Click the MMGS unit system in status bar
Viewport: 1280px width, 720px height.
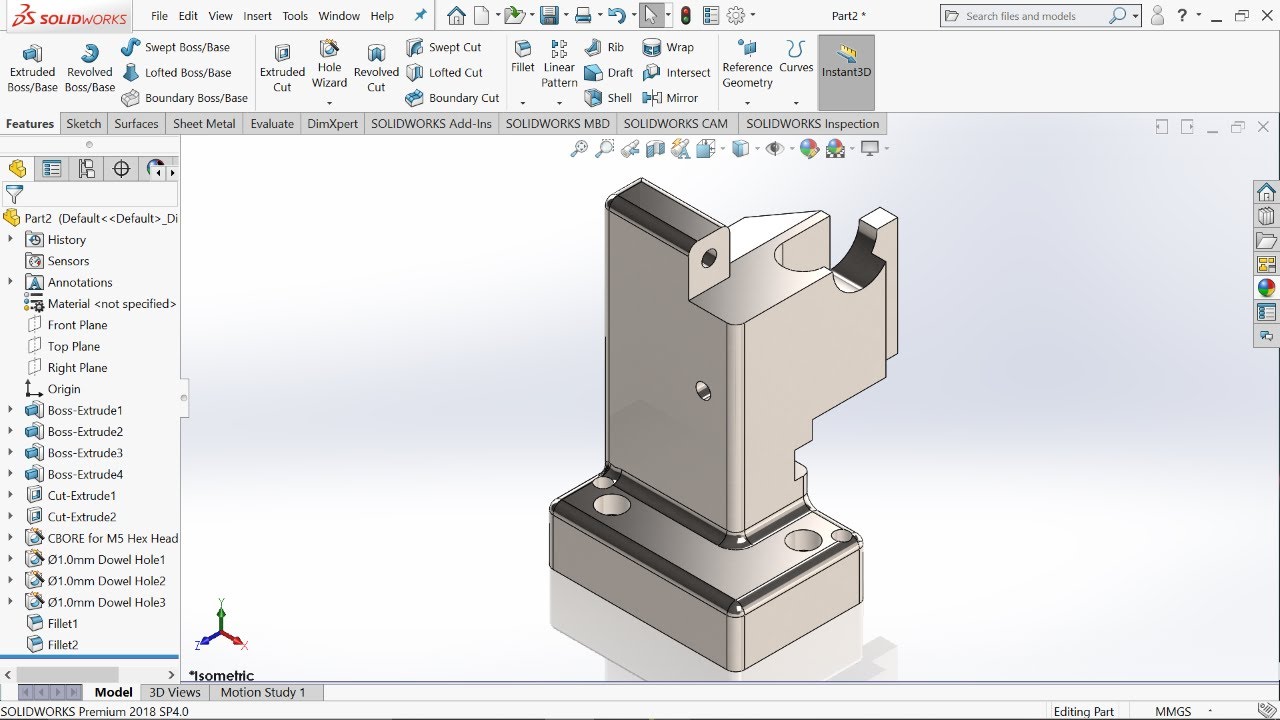(1173, 712)
